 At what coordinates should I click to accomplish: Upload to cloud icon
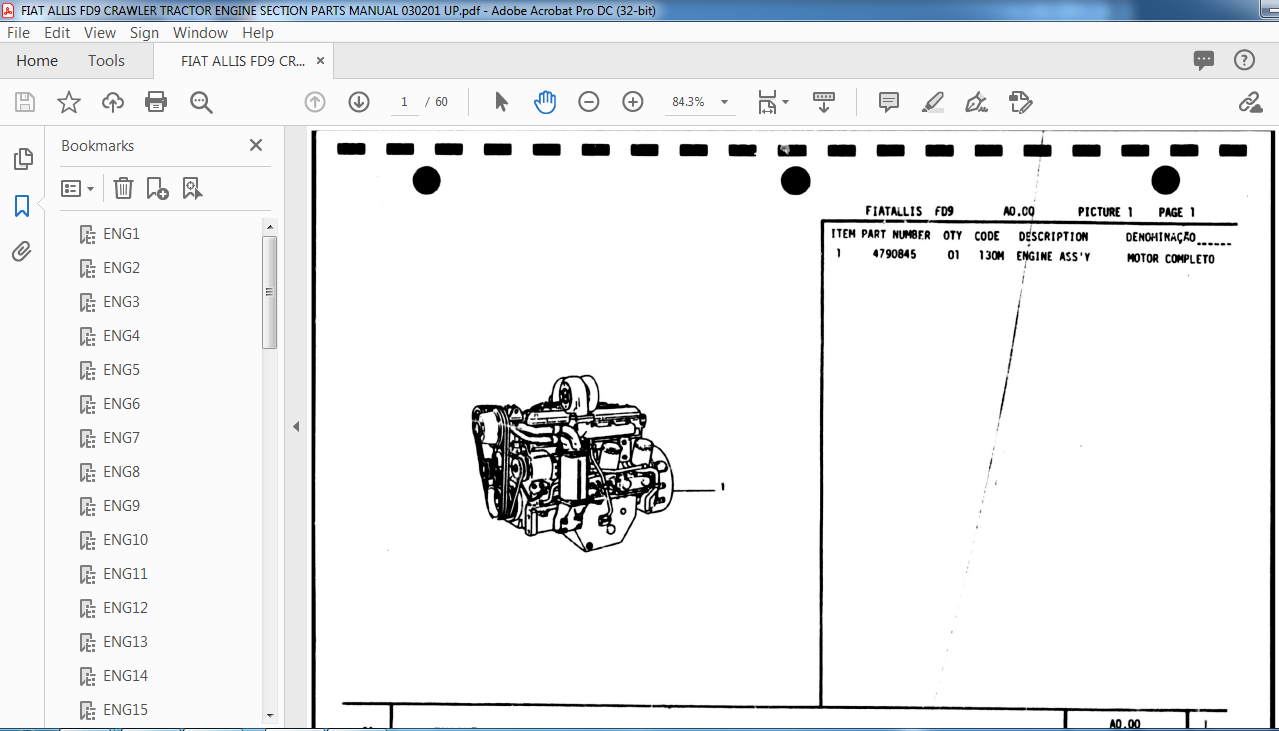(113, 102)
